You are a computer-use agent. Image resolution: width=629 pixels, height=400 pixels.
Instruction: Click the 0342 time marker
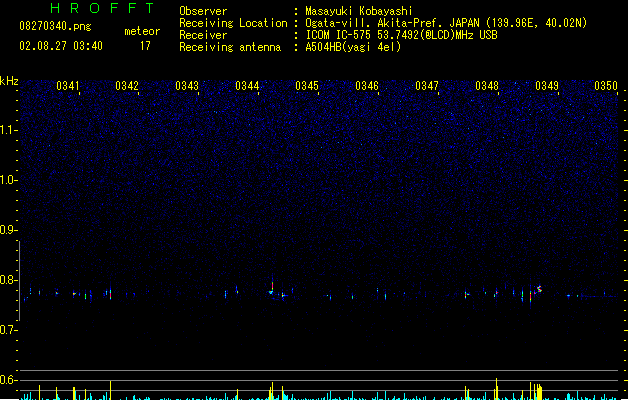coord(127,86)
